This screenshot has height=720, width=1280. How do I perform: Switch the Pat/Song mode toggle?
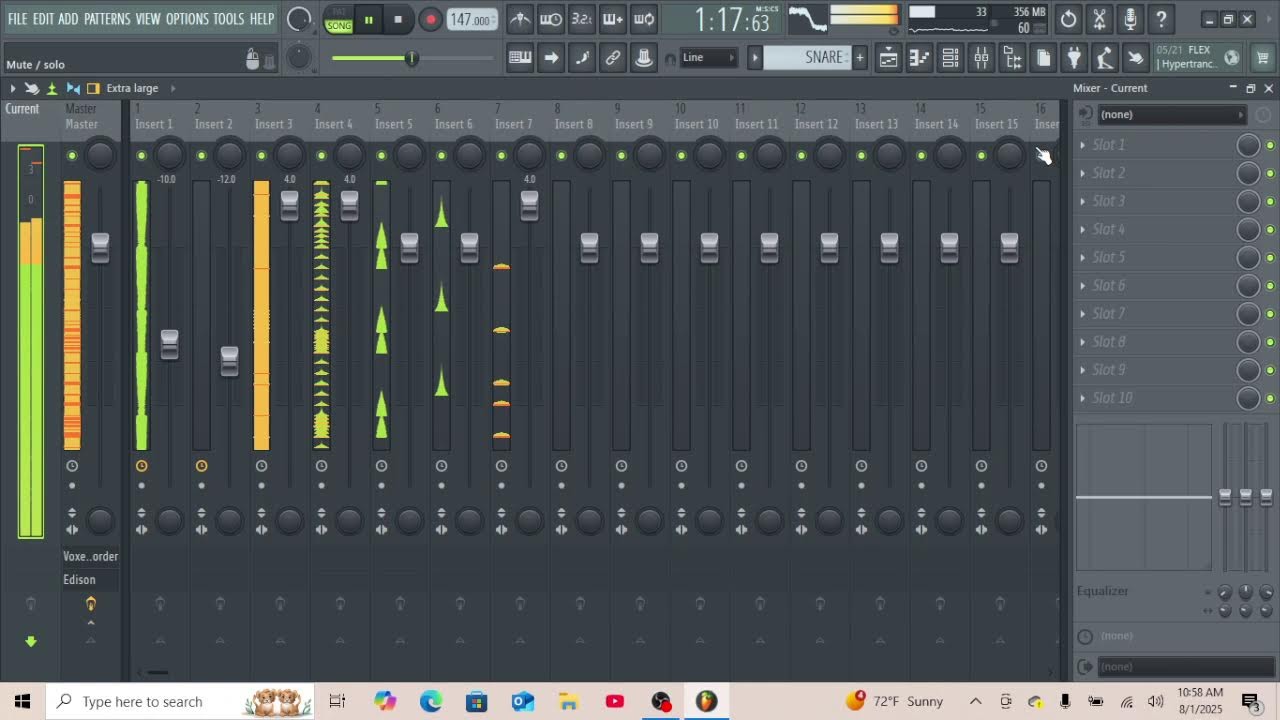pyautogui.click(x=339, y=19)
